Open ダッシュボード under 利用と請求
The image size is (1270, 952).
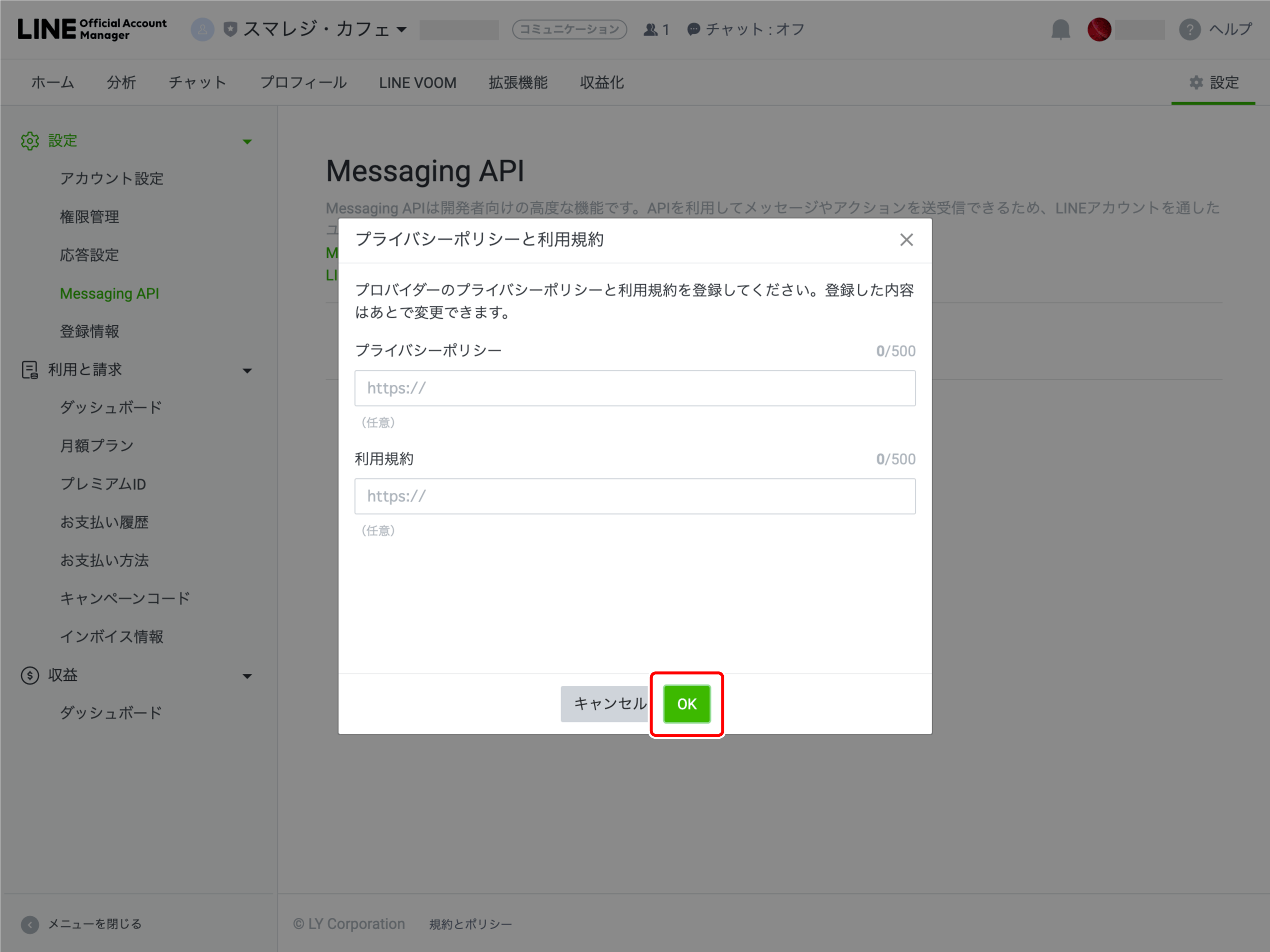click(x=112, y=408)
